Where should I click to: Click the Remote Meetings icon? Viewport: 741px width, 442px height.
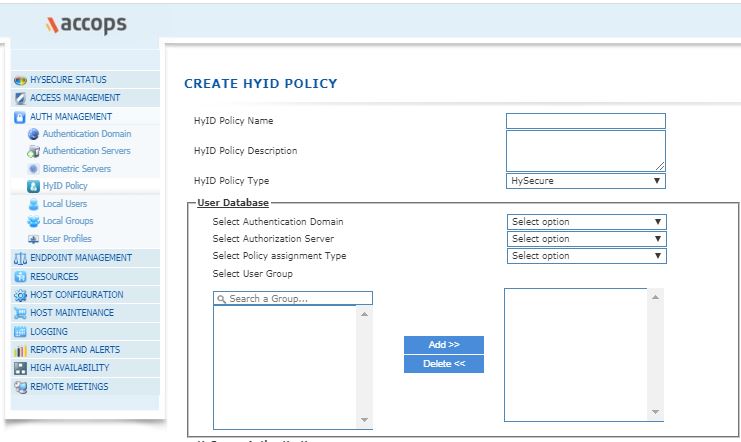[x=20, y=387]
